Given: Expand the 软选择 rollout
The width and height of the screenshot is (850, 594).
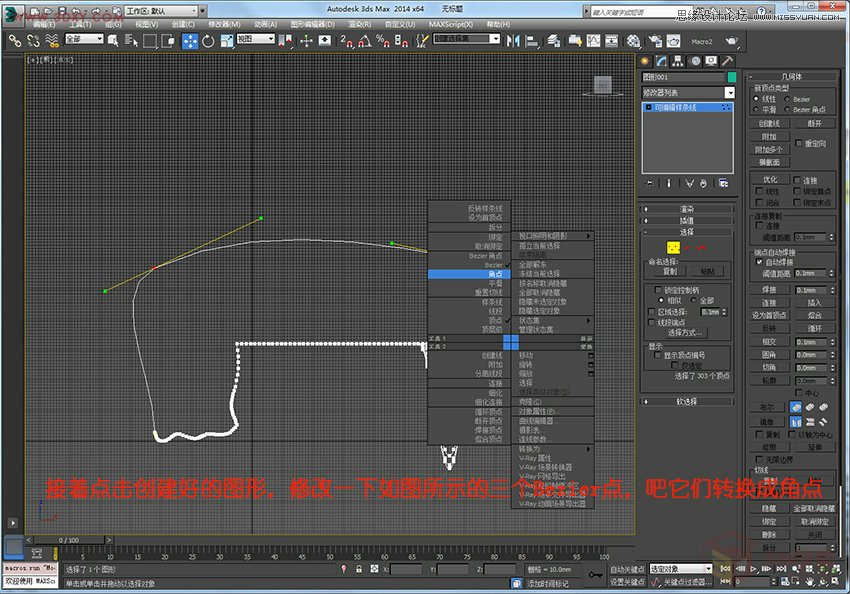Looking at the screenshot, I should point(687,402).
